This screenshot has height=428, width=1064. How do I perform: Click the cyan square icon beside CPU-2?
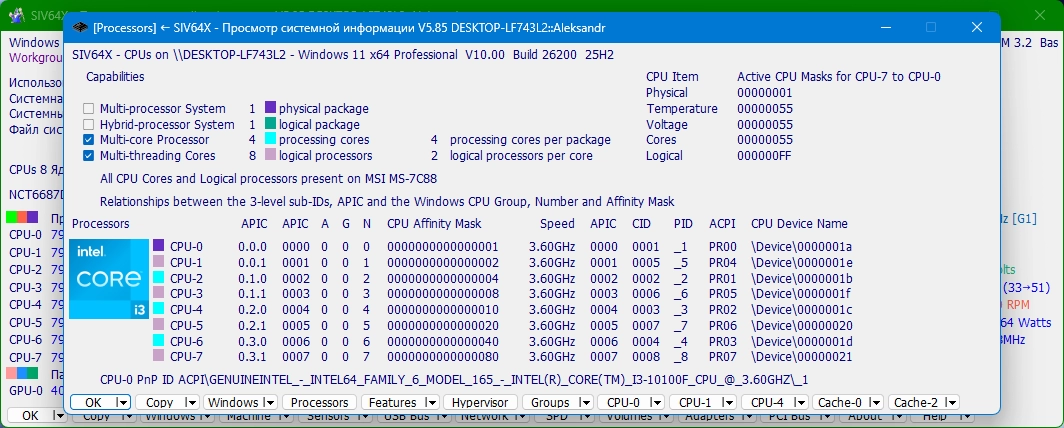point(159,277)
